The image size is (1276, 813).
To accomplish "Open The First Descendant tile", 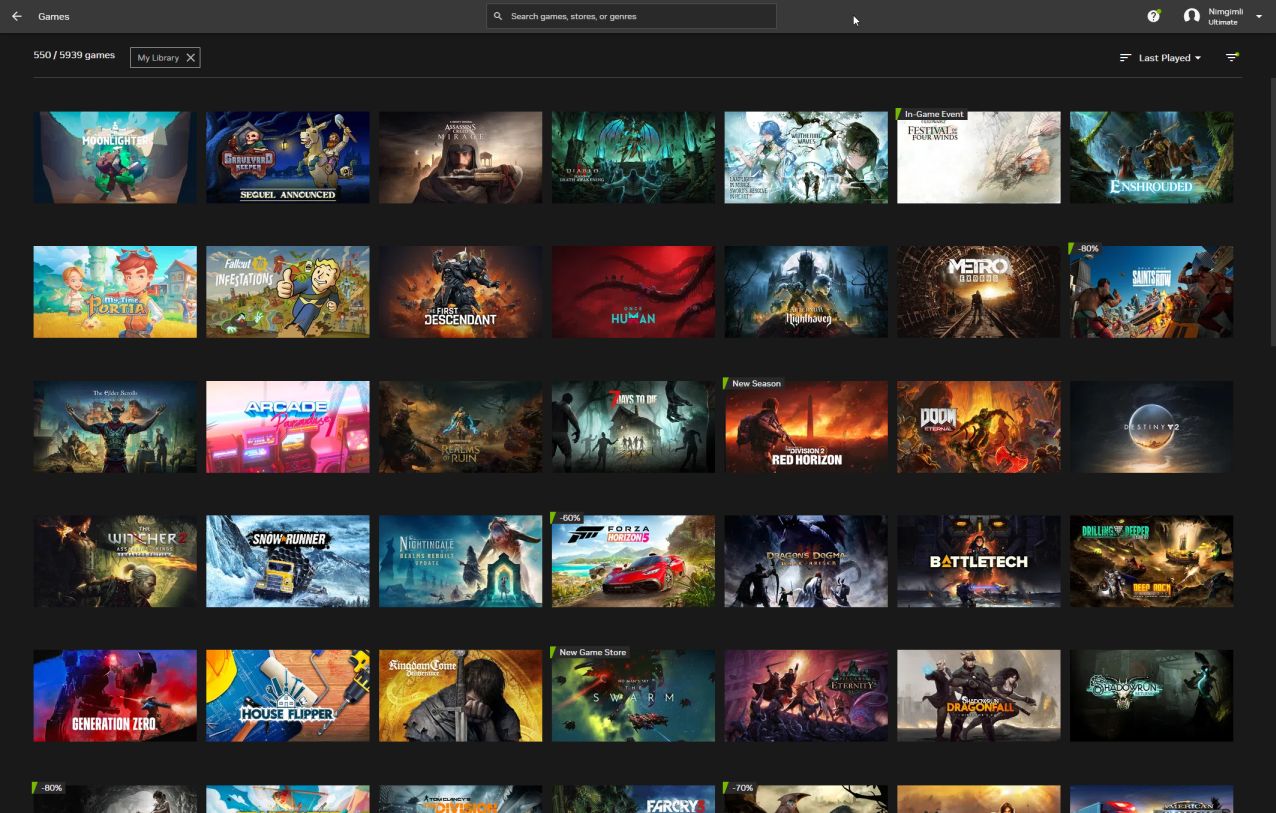I will 461,292.
